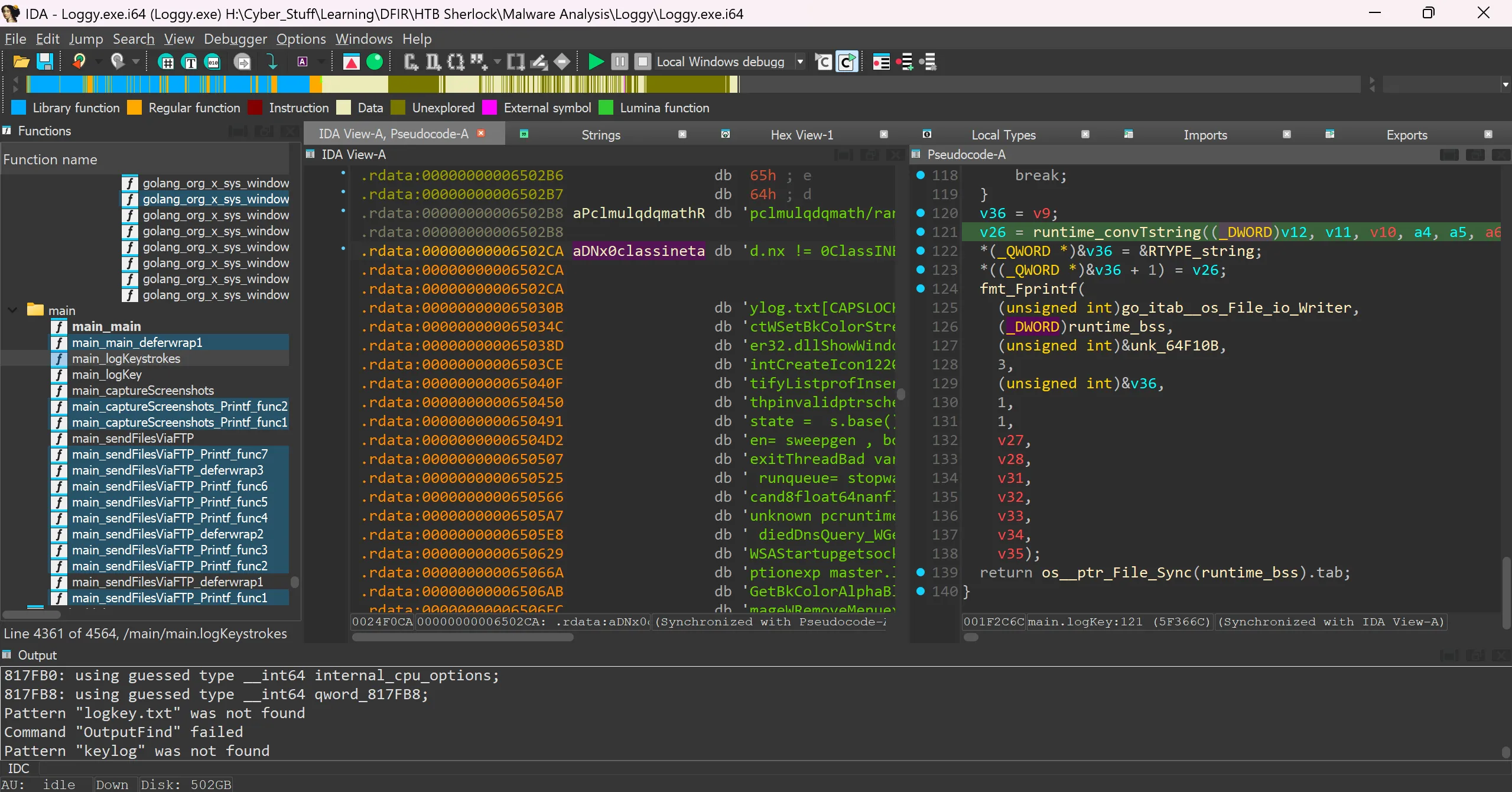
Task: Open the debugger selection dropdown
Action: [800, 61]
